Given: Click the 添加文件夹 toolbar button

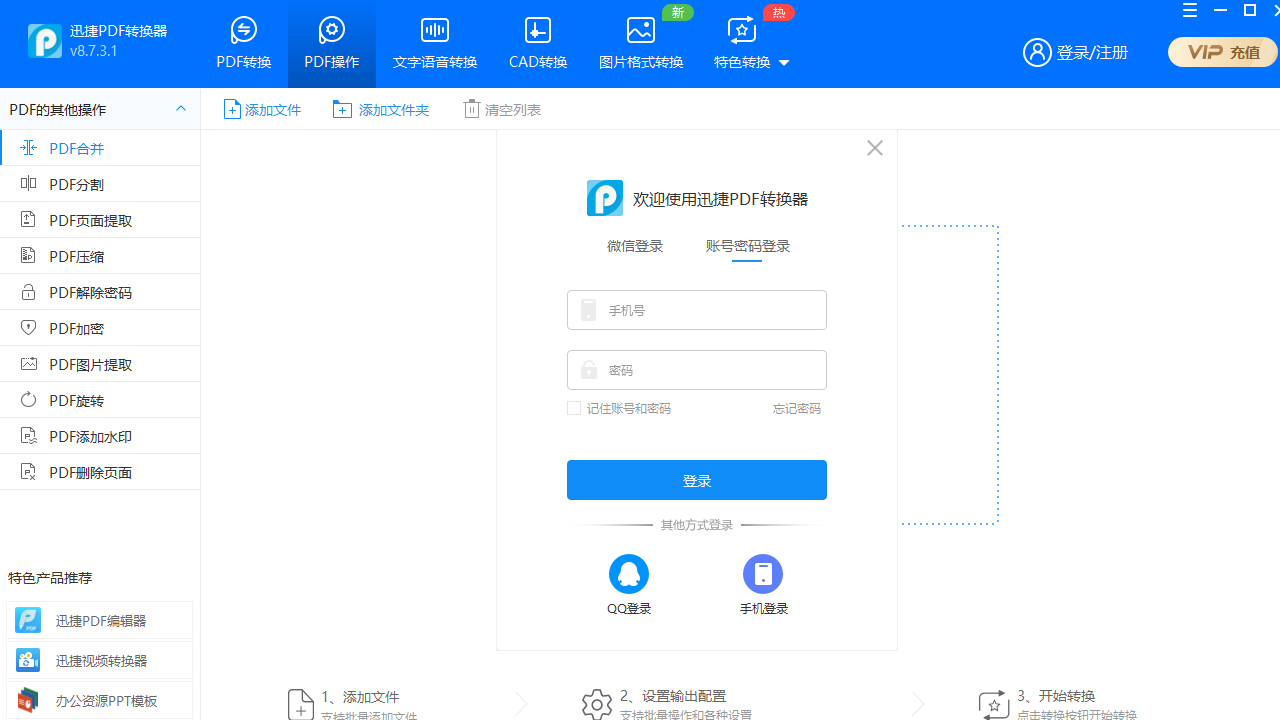Looking at the screenshot, I should tap(381, 109).
